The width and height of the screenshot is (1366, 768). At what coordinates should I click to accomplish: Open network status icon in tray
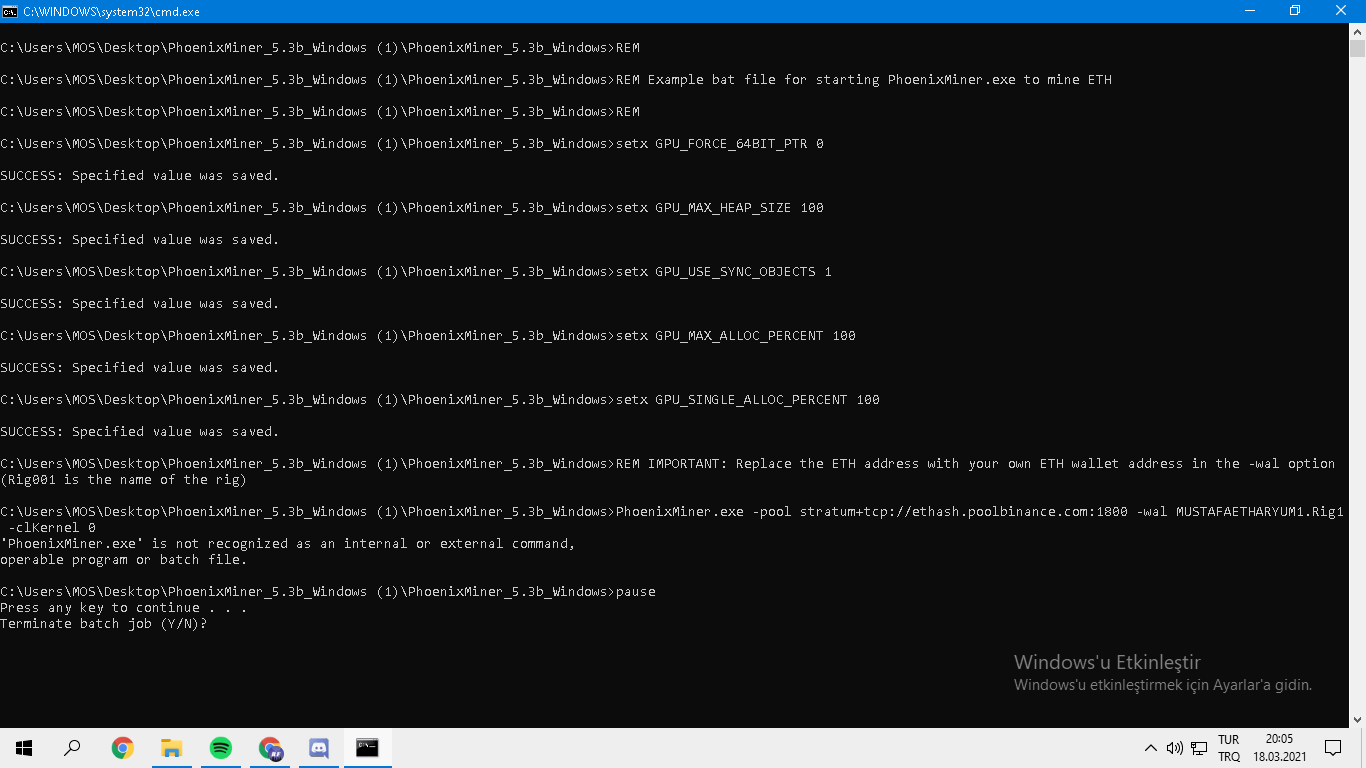click(1199, 748)
